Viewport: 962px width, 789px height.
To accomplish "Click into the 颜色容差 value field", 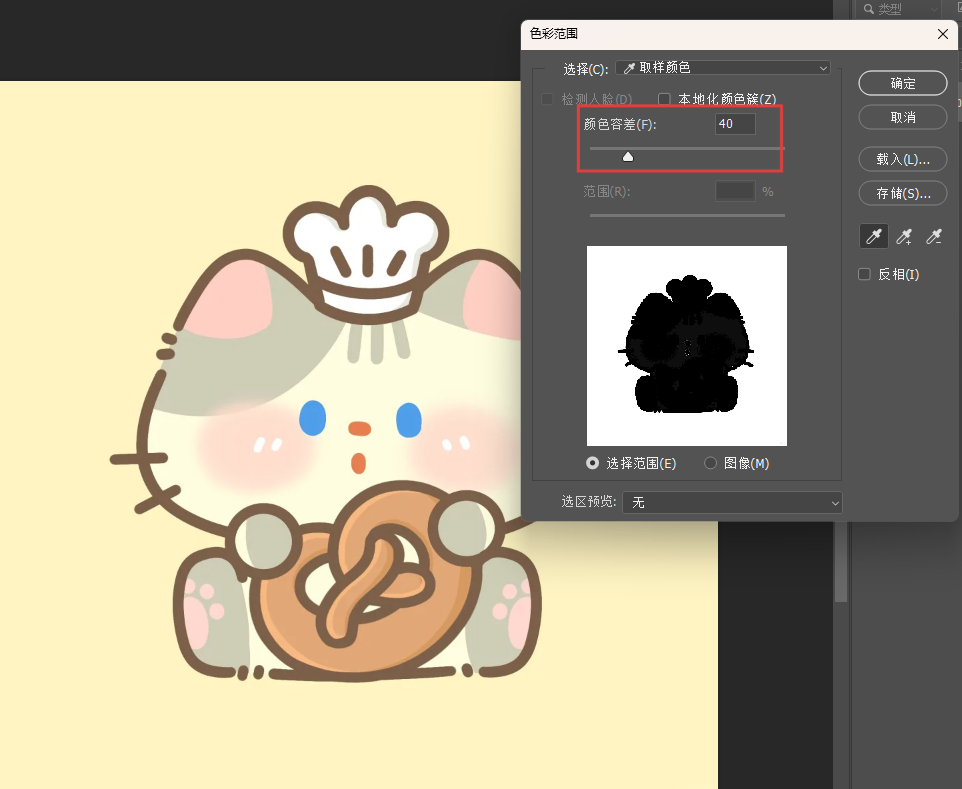I will point(735,124).
